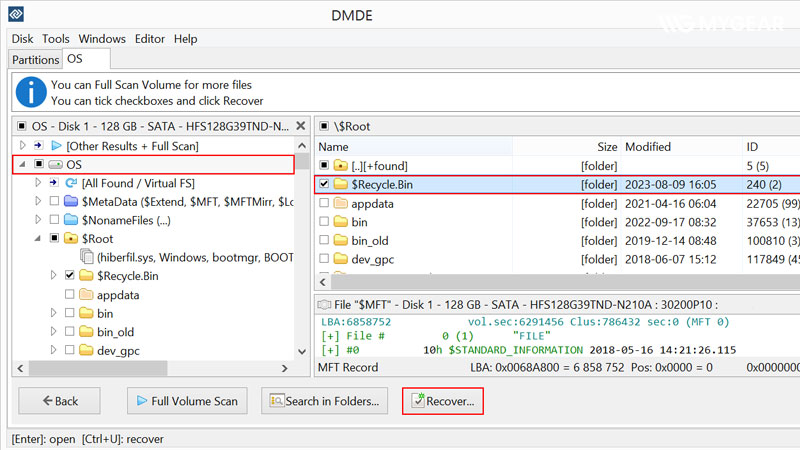Toggle the $Root checkbox in tree
800x450 pixels.
(54, 238)
